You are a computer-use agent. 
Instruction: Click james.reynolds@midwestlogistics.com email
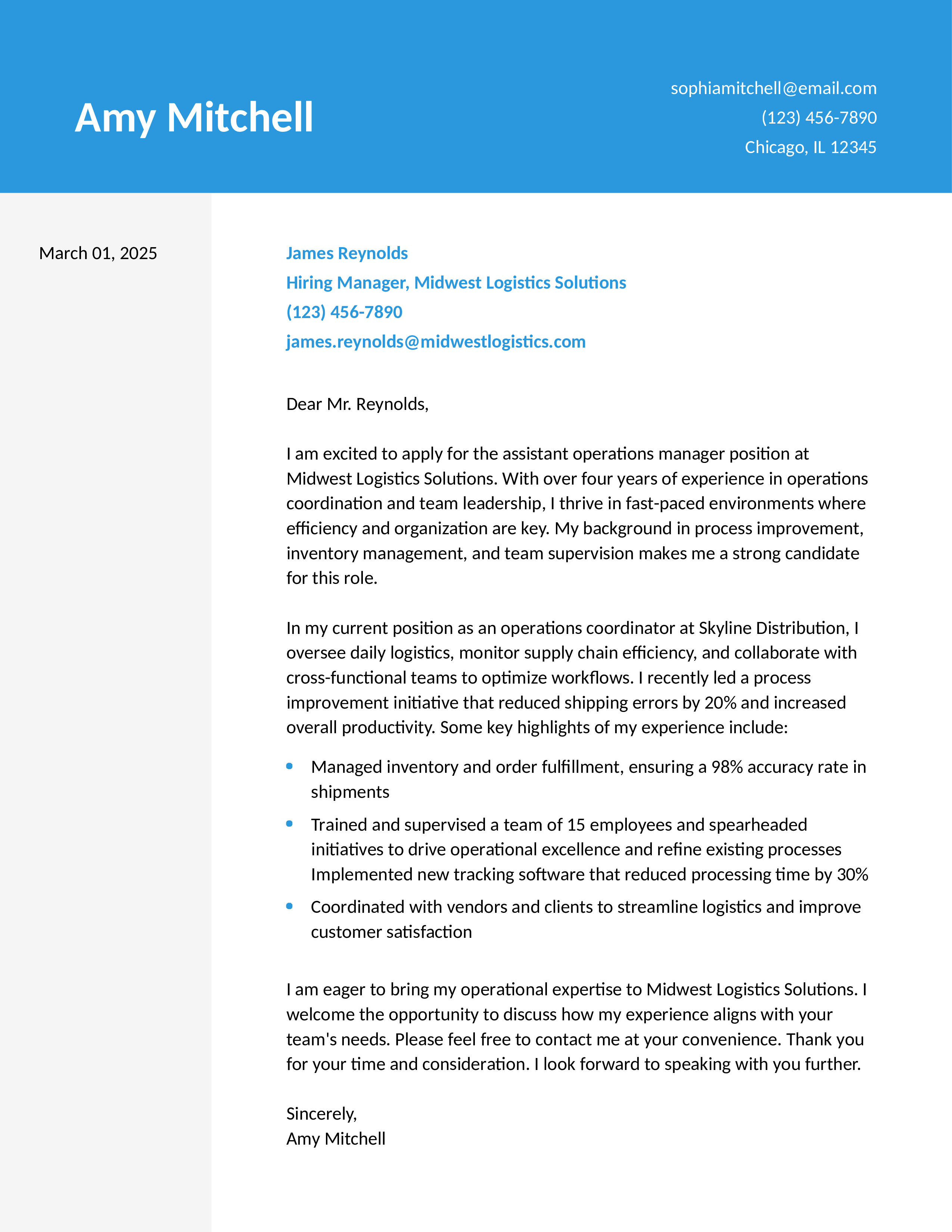click(x=436, y=341)
